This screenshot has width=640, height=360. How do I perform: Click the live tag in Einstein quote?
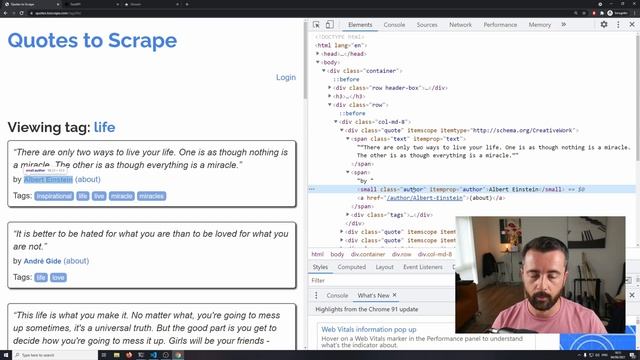tap(99, 196)
